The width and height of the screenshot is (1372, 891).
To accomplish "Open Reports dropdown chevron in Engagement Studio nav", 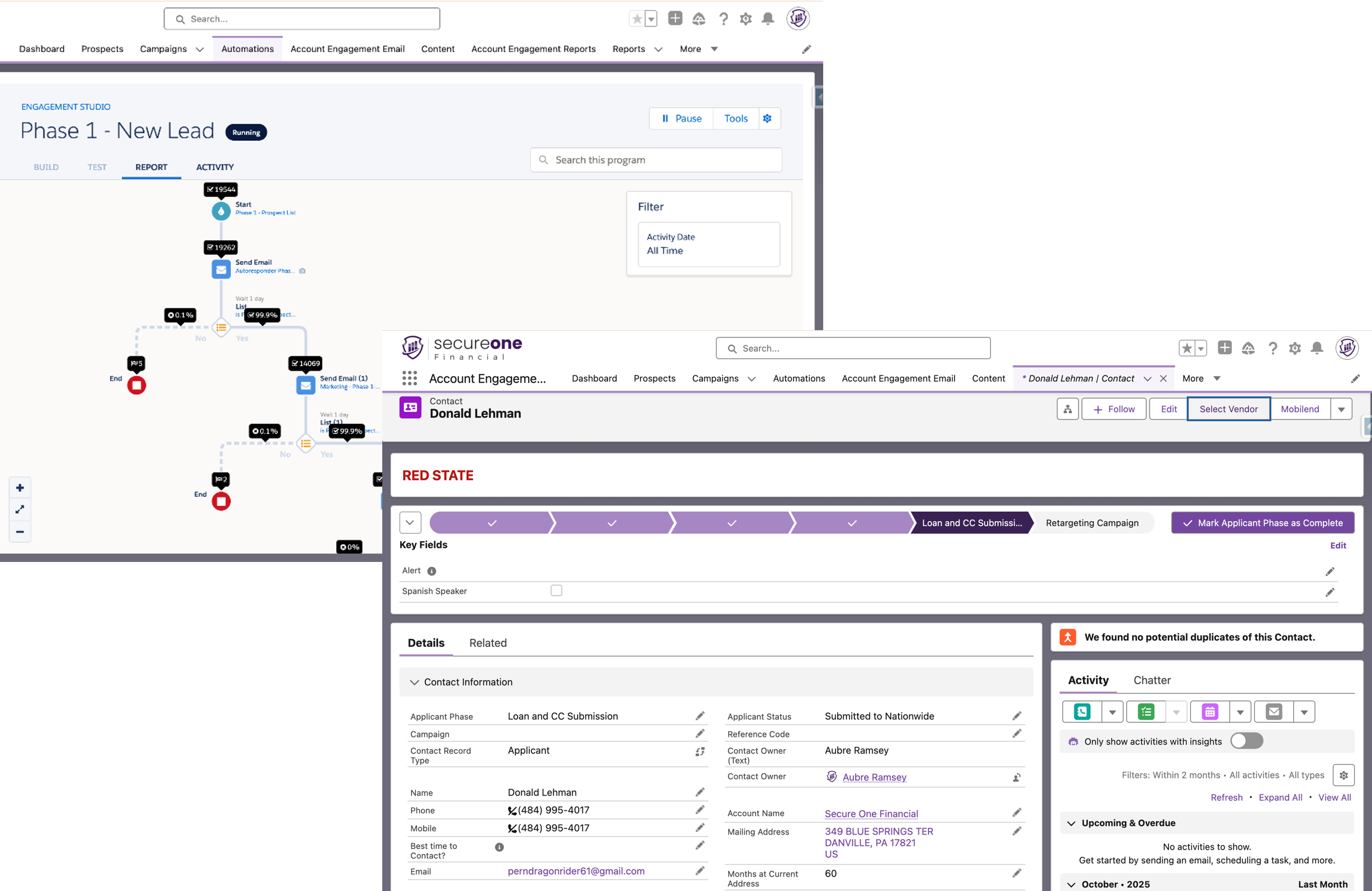I will pyautogui.click(x=658, y=50).
